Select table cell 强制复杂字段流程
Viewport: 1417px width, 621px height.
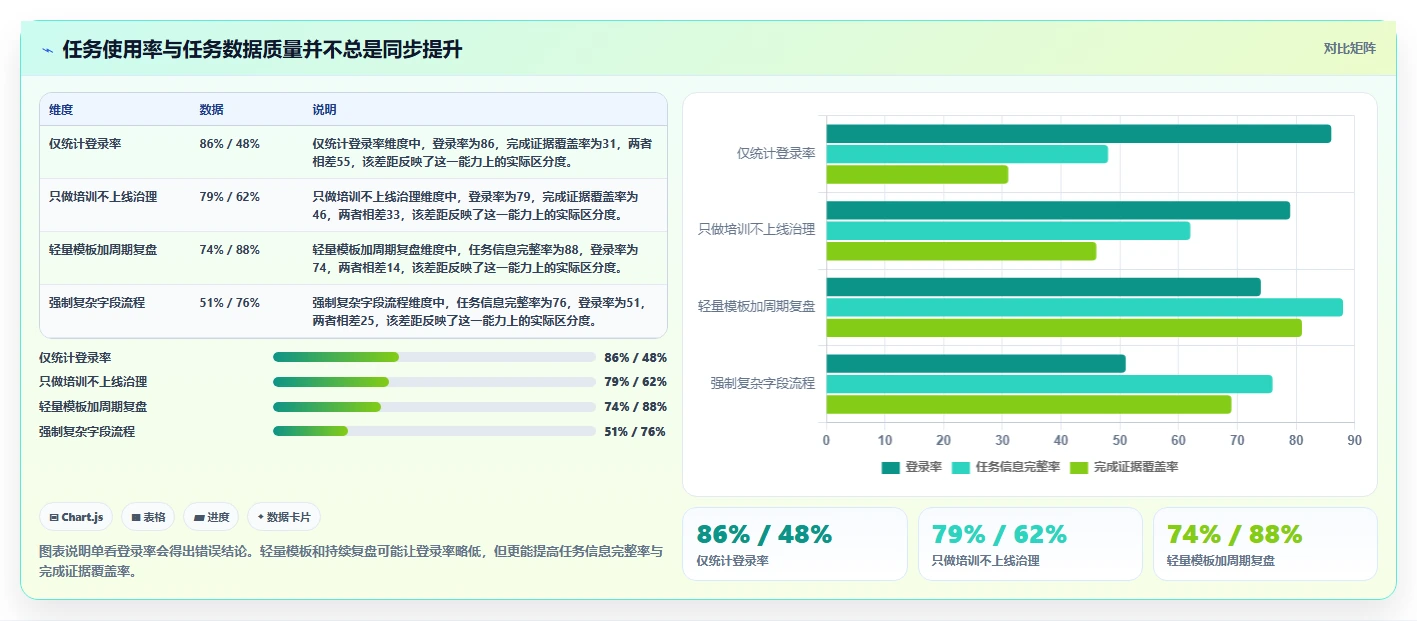[x=97, y=303]
